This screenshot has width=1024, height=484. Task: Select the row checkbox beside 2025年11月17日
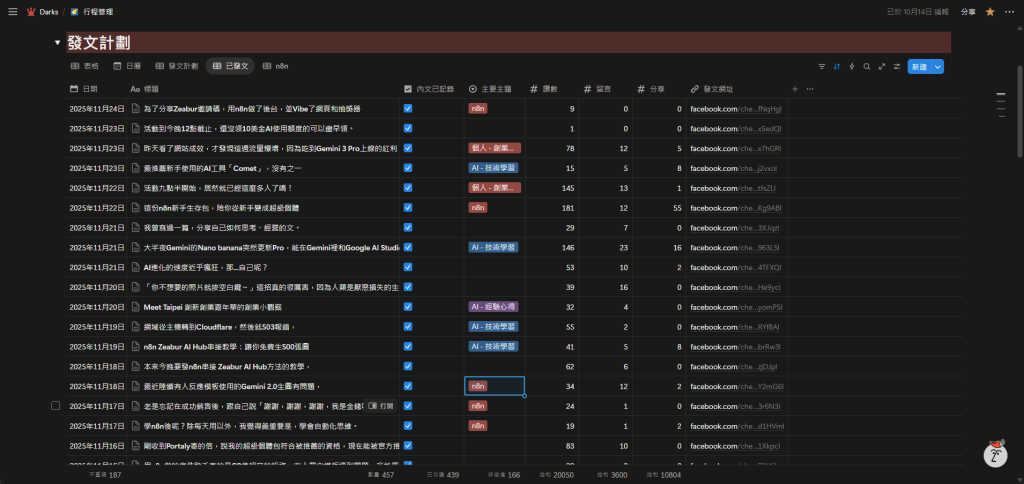(56, 406)
